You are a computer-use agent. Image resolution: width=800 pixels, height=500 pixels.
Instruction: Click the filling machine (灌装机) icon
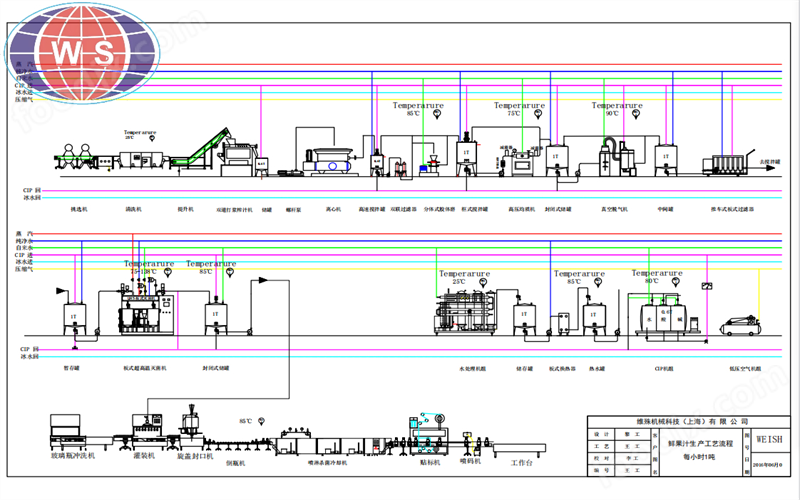[148, 430]
